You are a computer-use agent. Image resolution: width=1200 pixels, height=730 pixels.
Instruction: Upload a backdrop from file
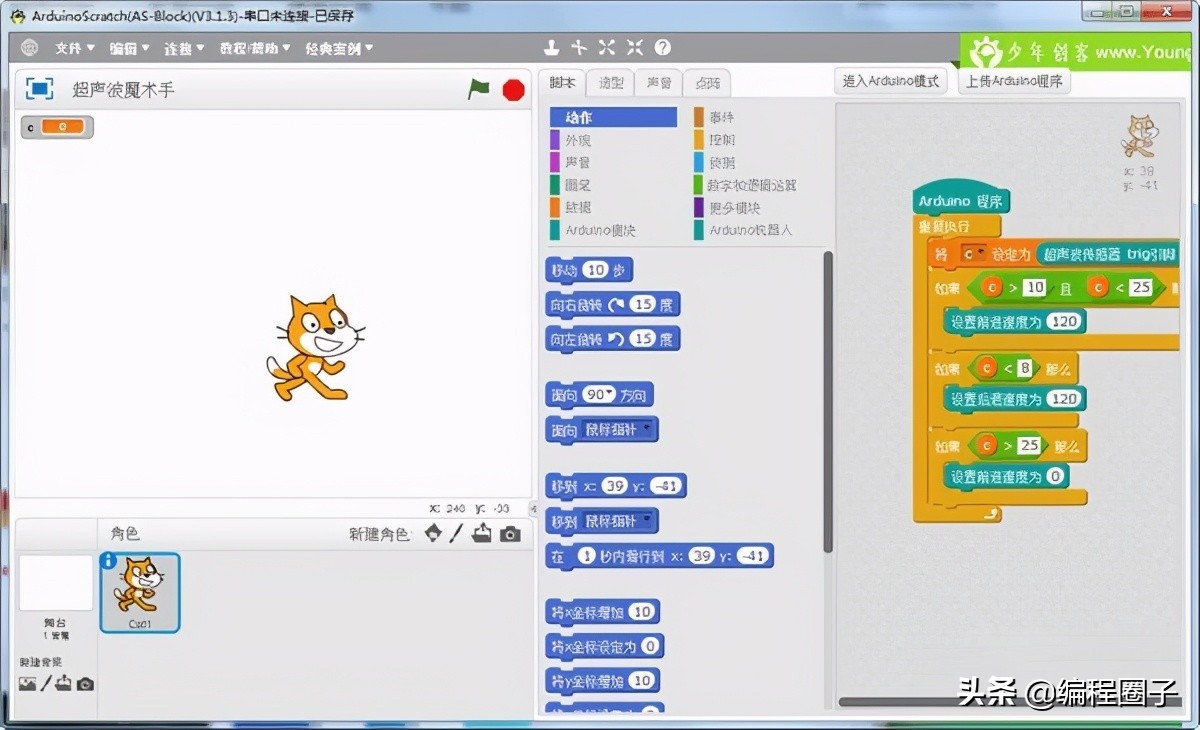64,684
